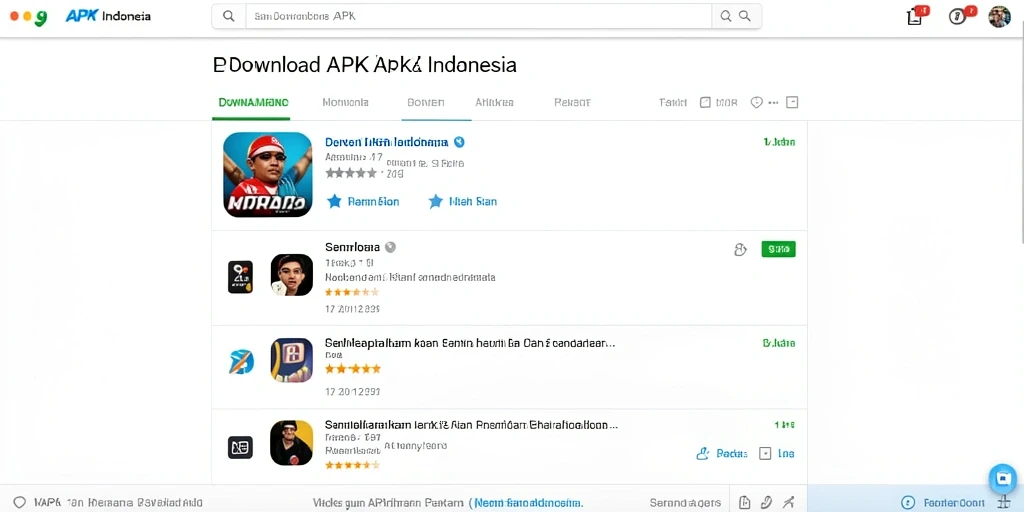The height and width of the screenshot is (512, 1024).
Task: Open the notifications icon with the red badge
Action: tap(917, 16)
